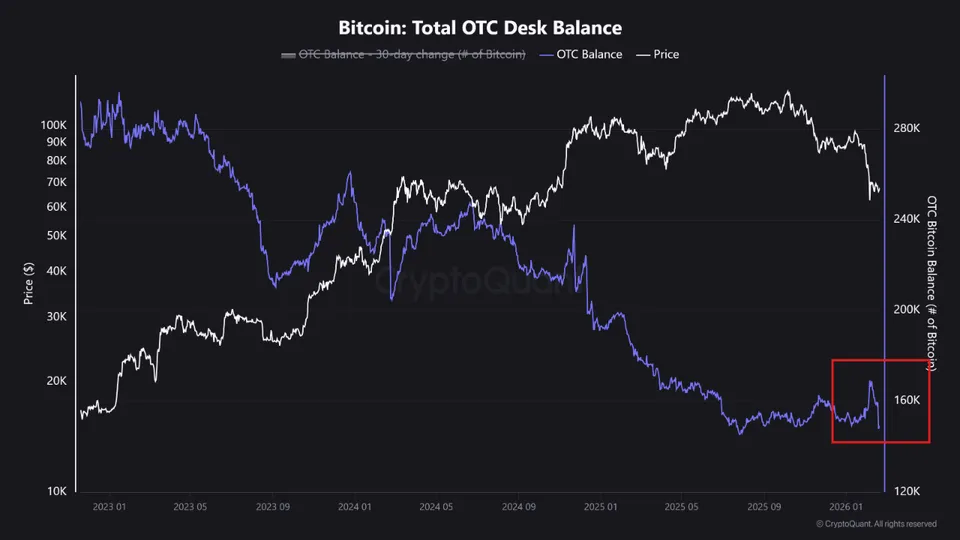This screenshot has width=960, height=540.
Task: Enable the struck-through 30-day change legend series
Action: (403, 54)
